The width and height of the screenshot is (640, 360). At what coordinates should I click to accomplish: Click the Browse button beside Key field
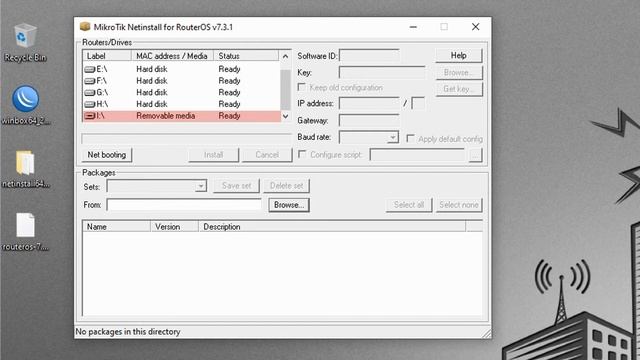[x=459, y=72]
